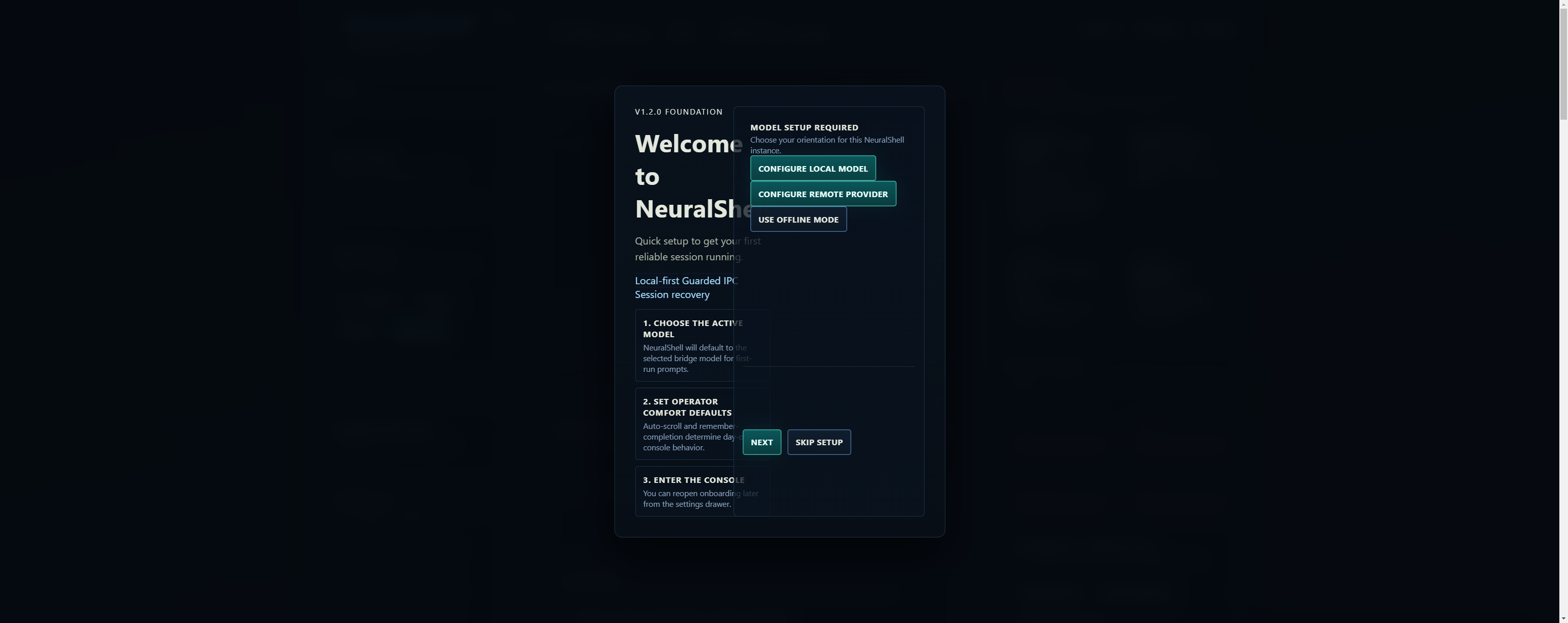
Task: Click the 'Session recovery' feature text
Action: (x=672, y=295)
